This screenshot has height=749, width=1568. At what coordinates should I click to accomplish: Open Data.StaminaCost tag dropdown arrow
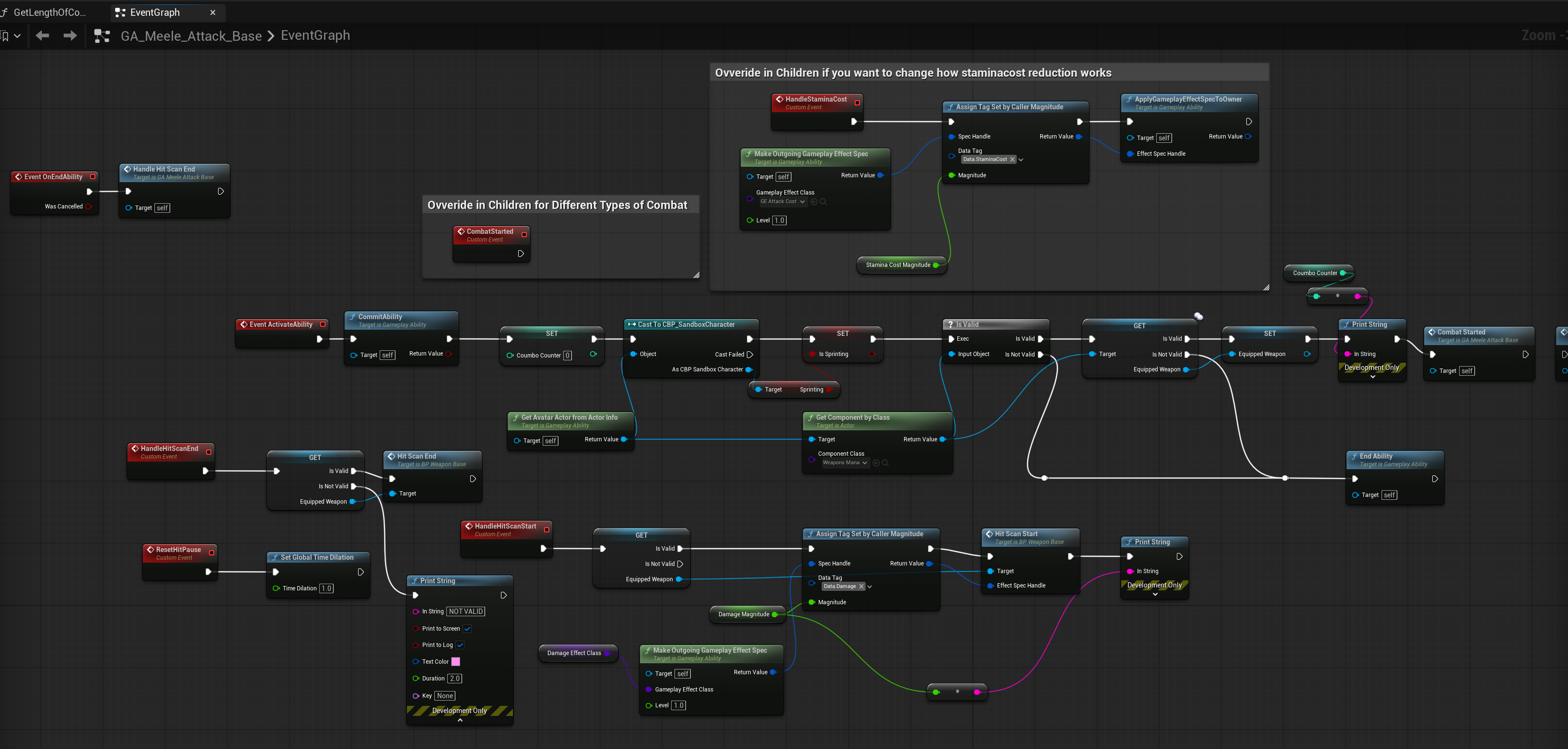pyautogui.click(x=1021, y=160)
